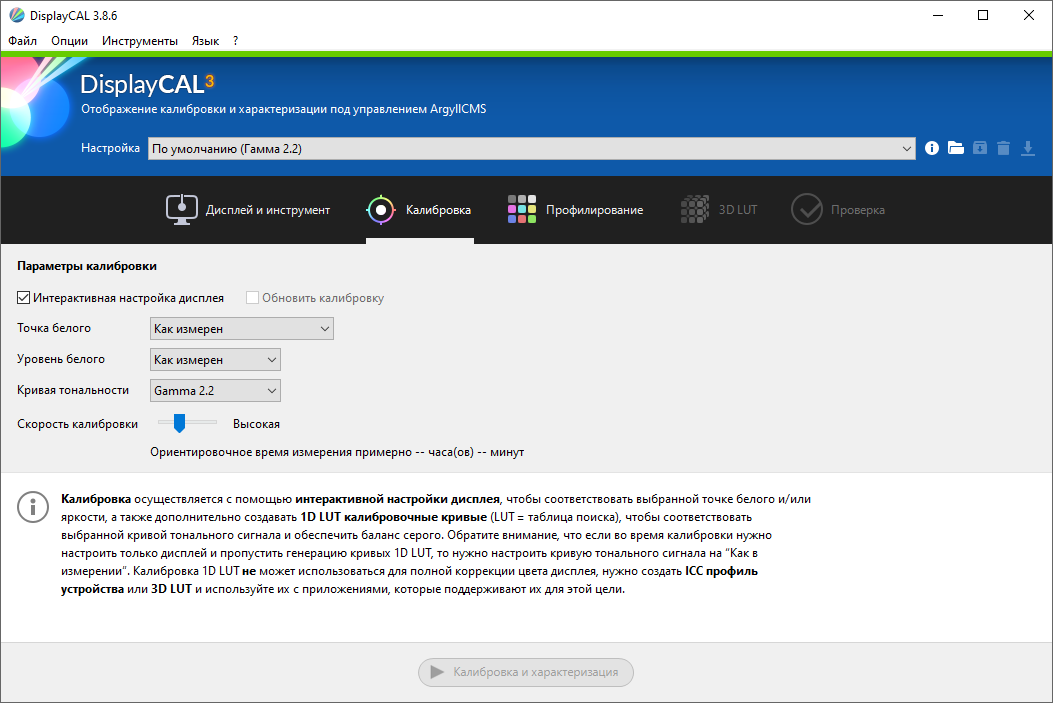Open the Опции menu
Screen dimensions: 1053x703
click(70, 41)
